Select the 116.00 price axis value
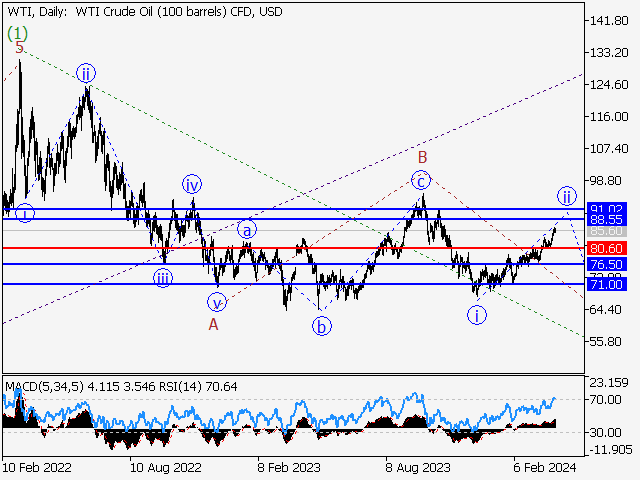The width and height of the screenshot is (640, 480). [x=609, y=117]
